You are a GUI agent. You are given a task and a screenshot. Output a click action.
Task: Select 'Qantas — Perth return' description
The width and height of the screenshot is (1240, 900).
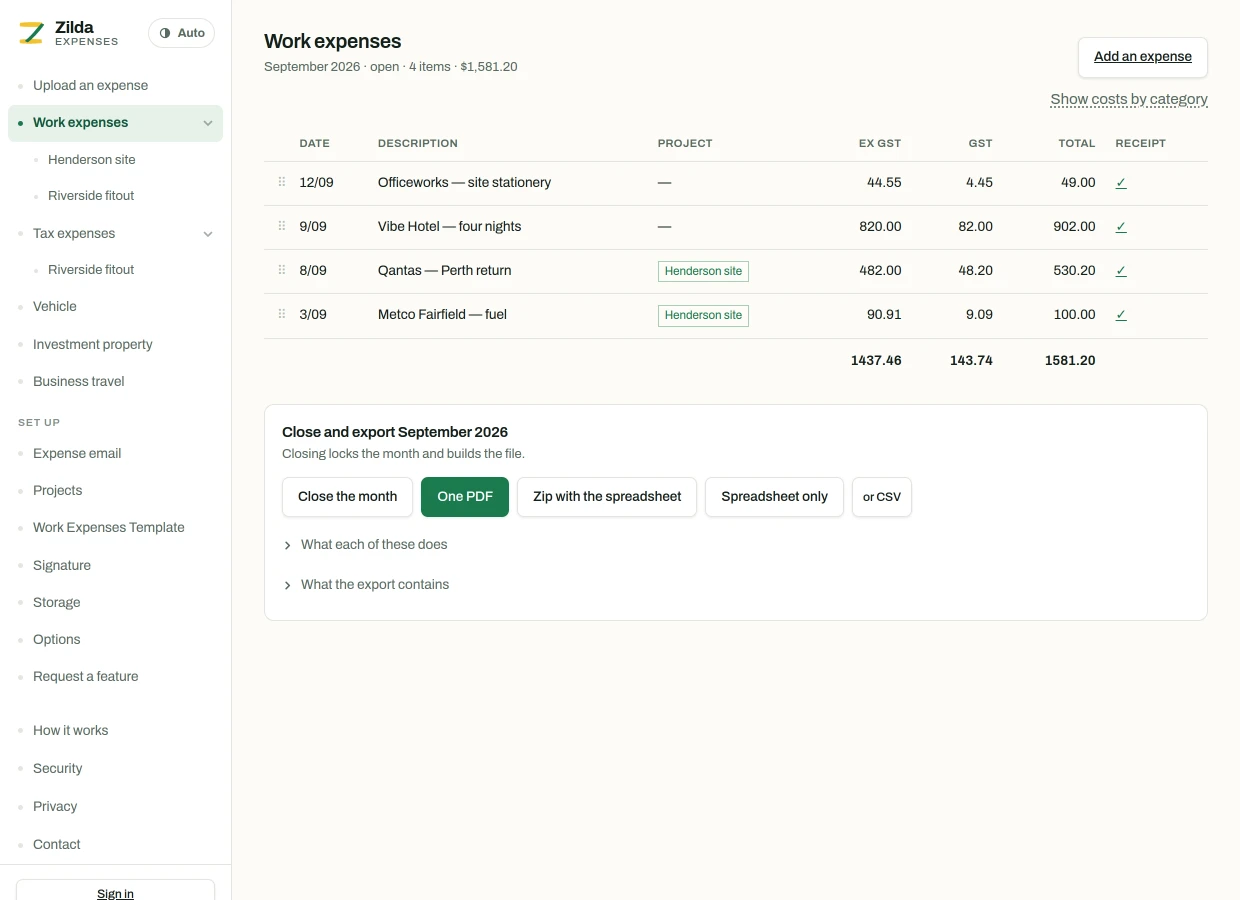point(445,270)
